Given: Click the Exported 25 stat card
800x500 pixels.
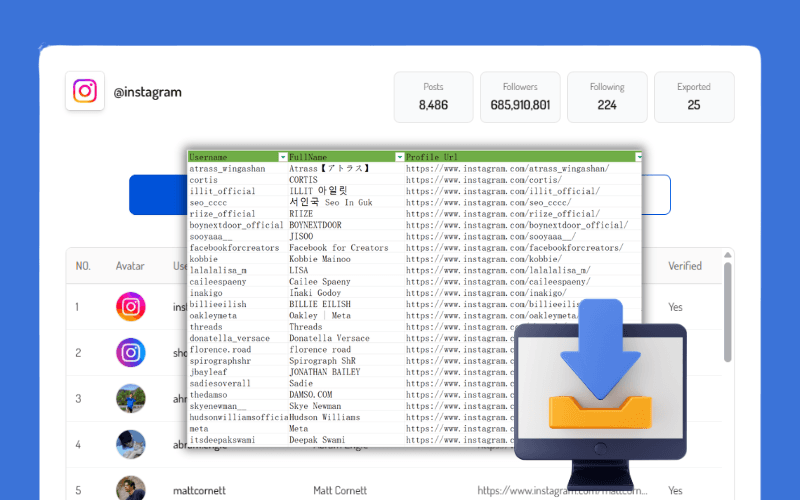Looking at the screenshot, I should [694, 97].
